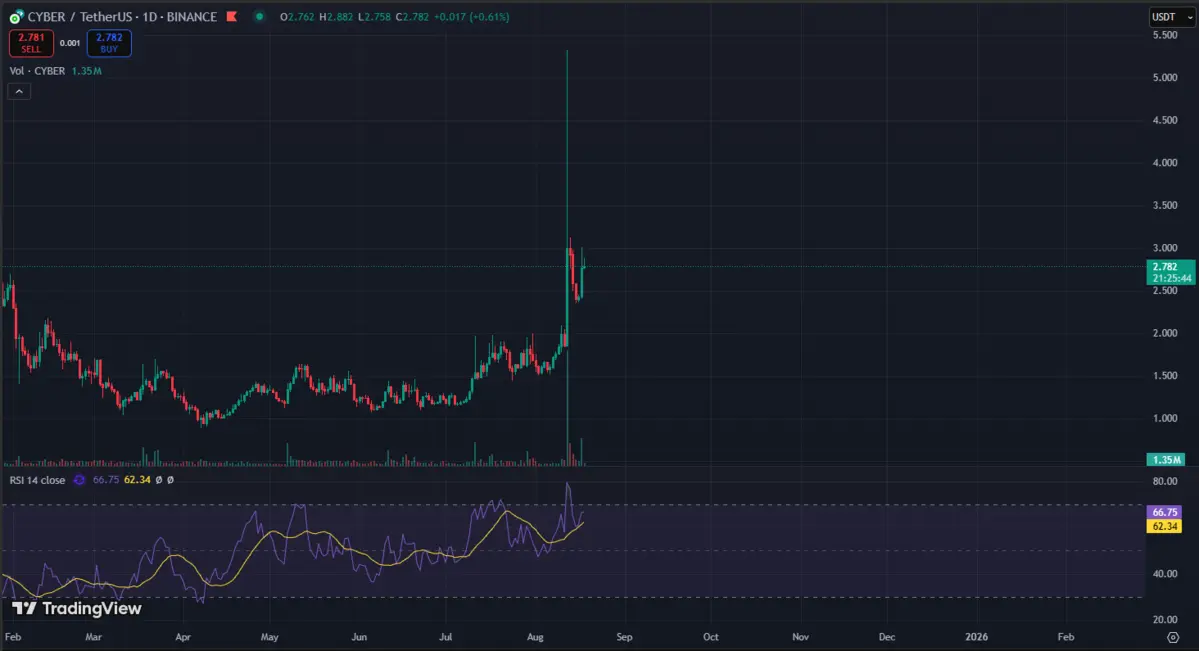Click the green market status dot
Image resolution: width=1199 pixels, height=651 pixels.
(260, 17)
